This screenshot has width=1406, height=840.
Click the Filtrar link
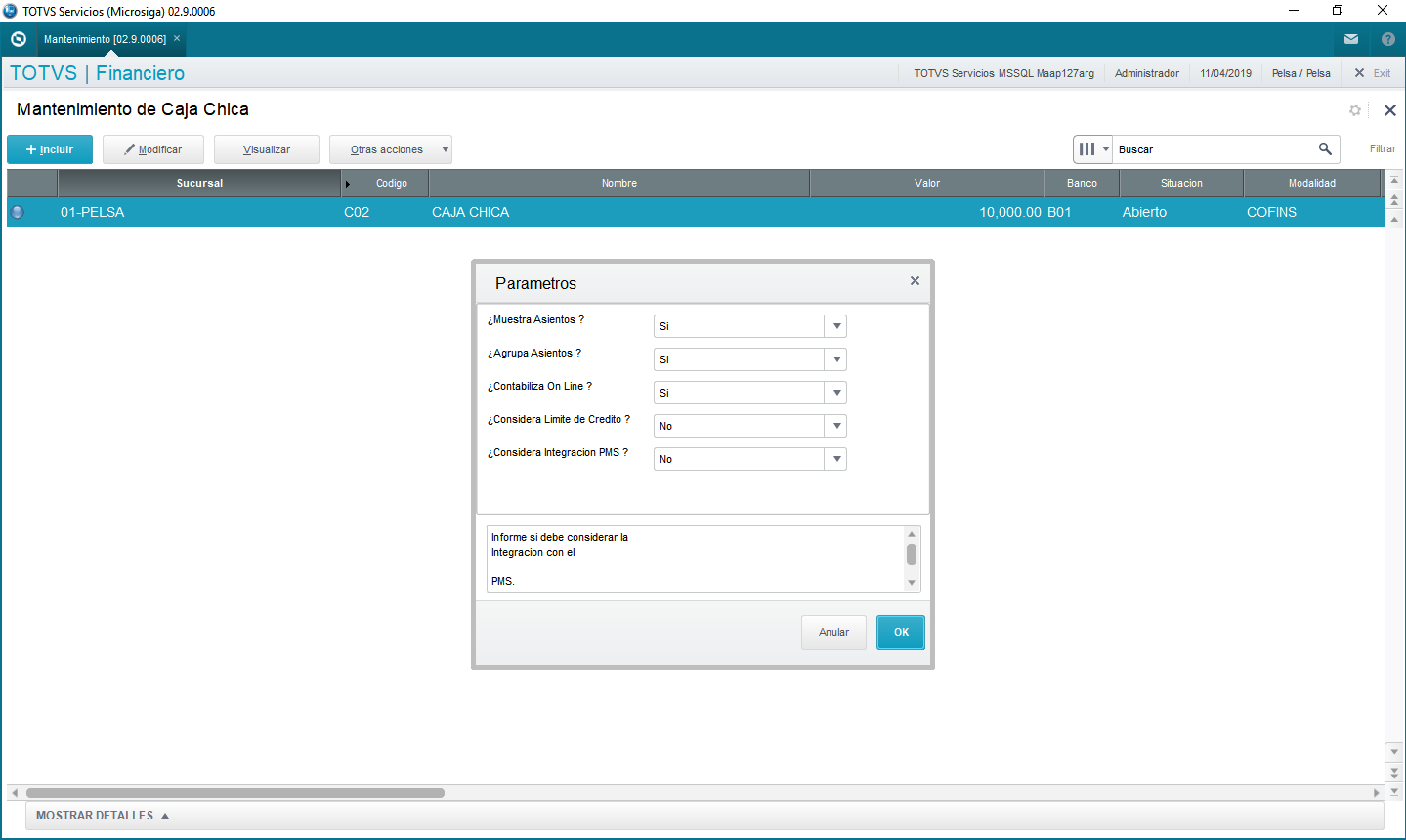pyautogui.click(x=1383, y=148)
